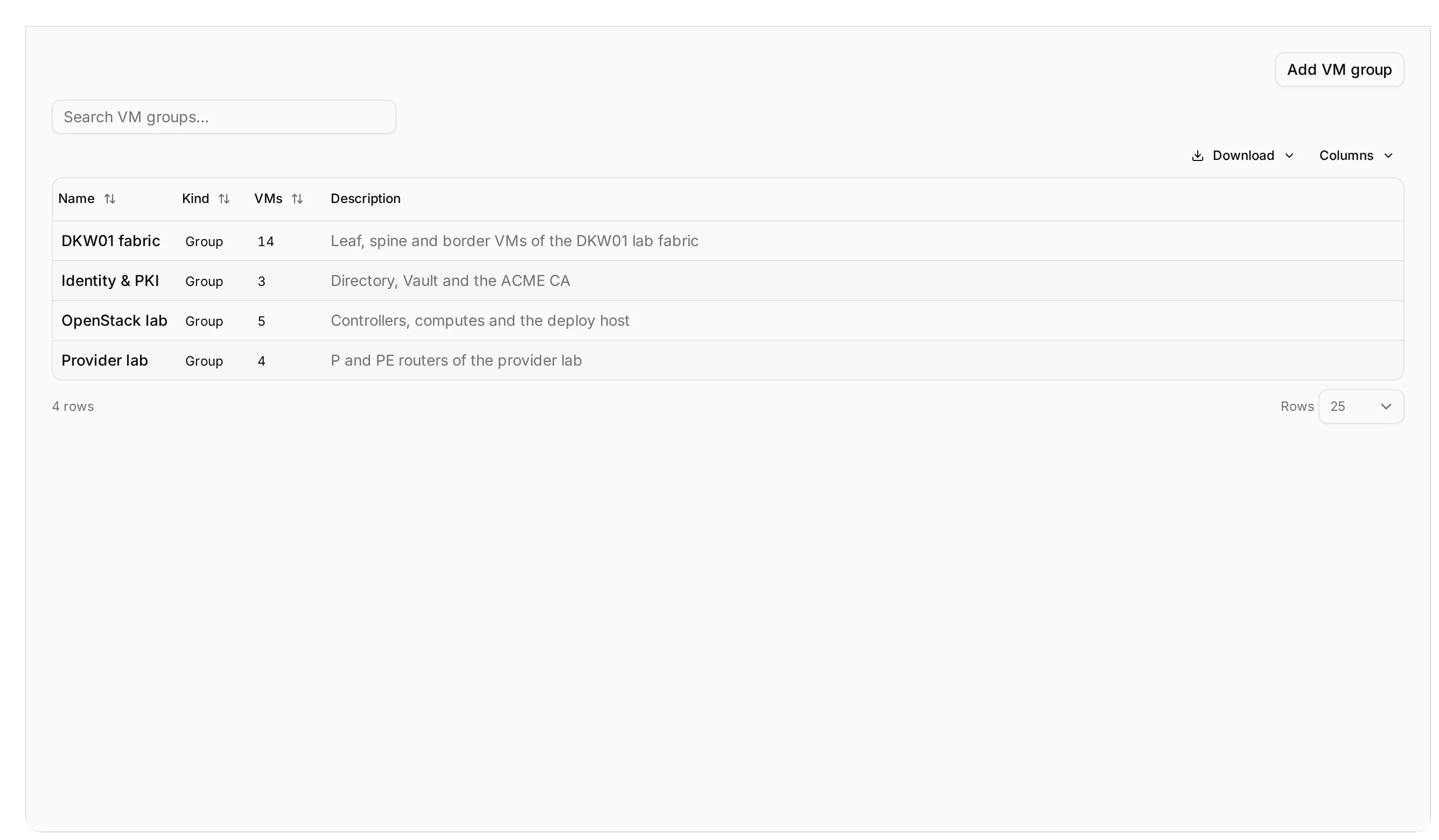
Task: Click VM count 4 for Provider lab
Action: click(x=262, y=361)
